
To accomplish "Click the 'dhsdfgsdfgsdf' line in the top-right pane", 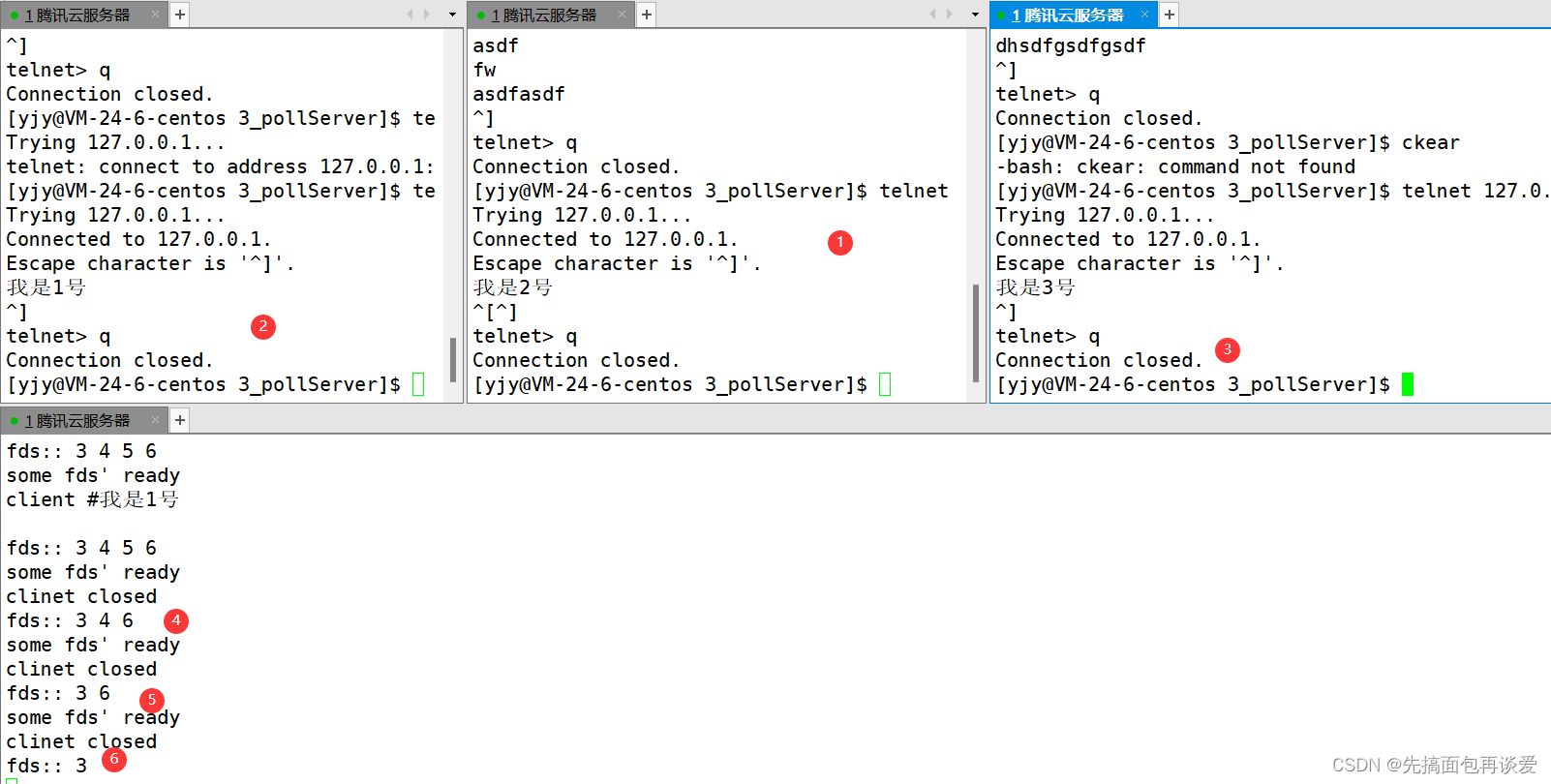I will (1071, 45).
